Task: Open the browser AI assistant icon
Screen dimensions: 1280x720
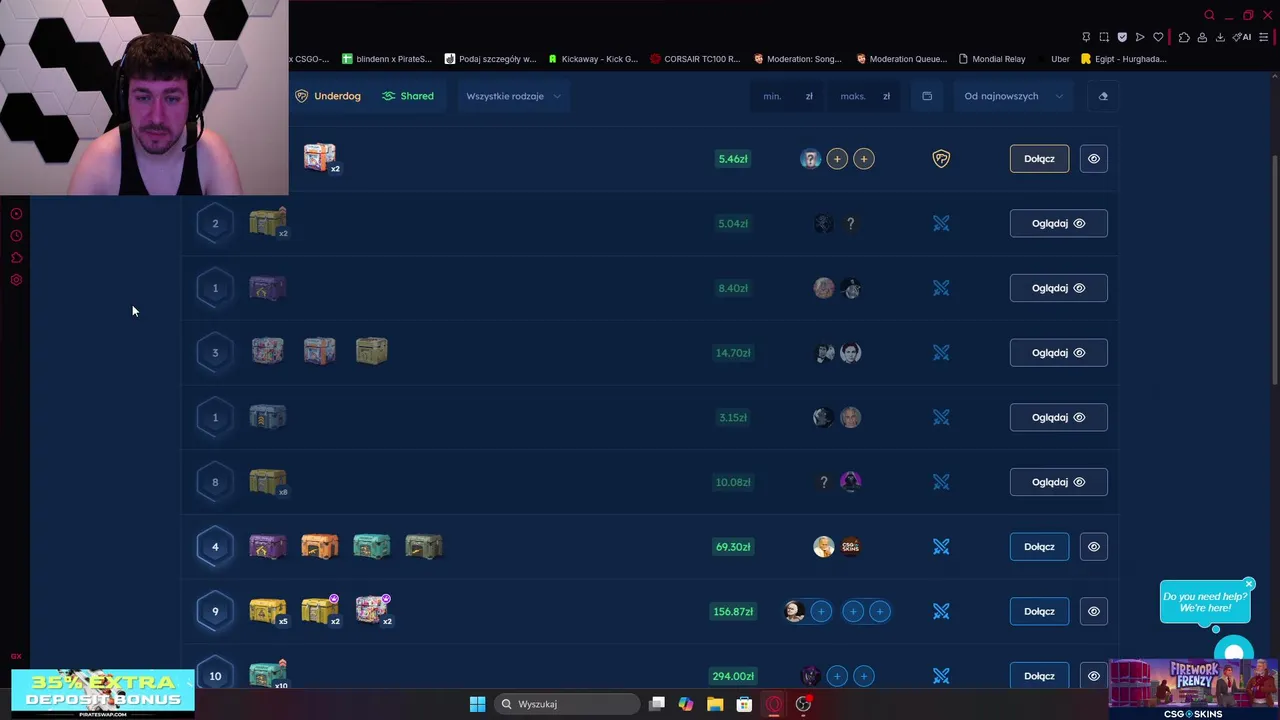Action: pos(1242,37)
